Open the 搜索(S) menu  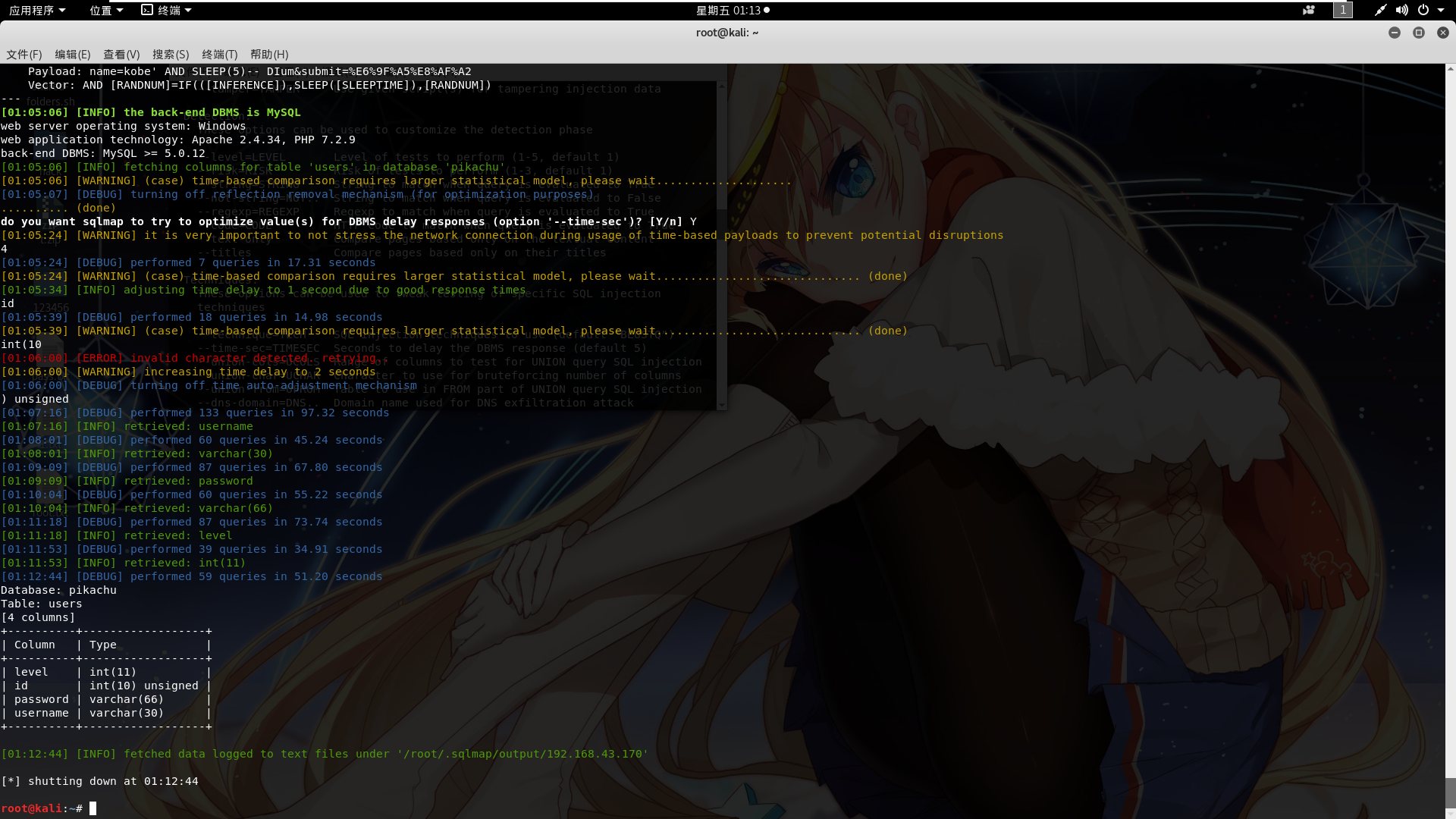tap(171, 55)
